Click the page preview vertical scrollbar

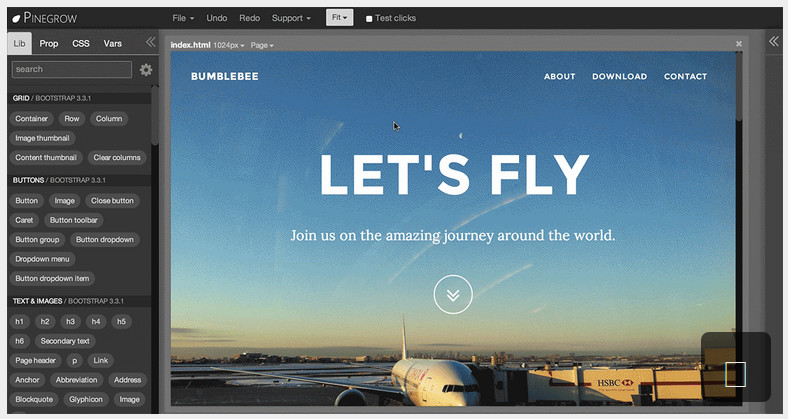(x=739, y=86)
